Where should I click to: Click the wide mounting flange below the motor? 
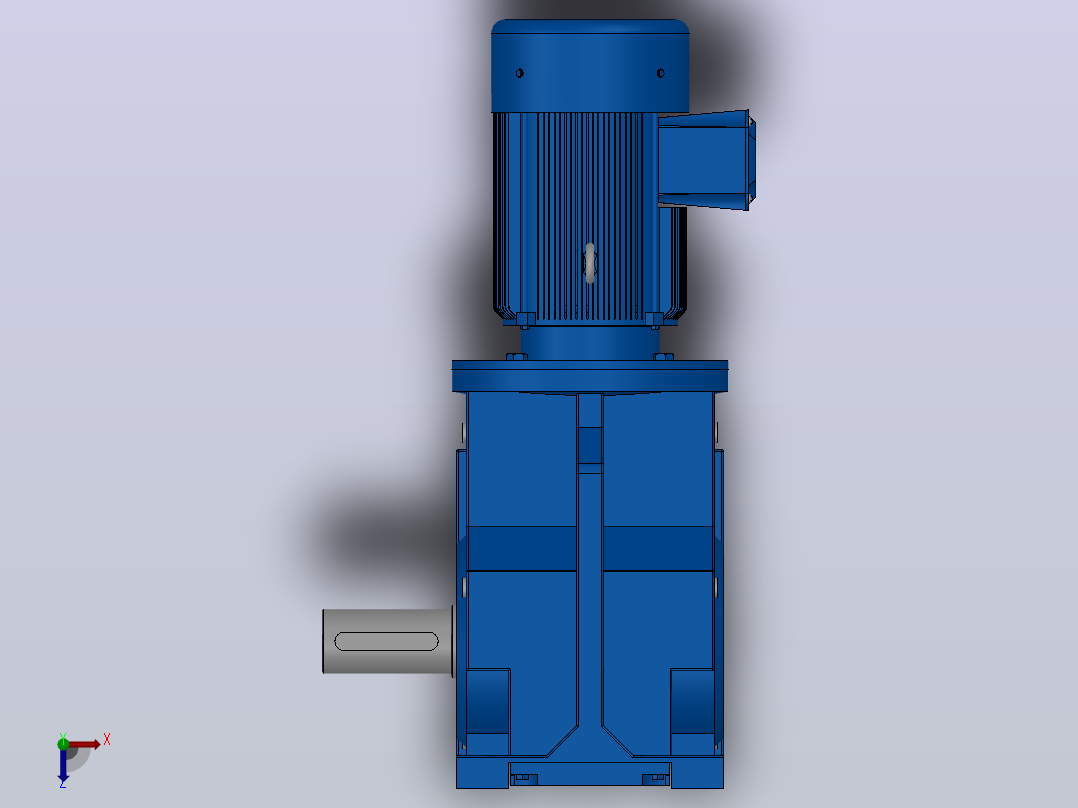pyautogui.click(x=590, y=376)
